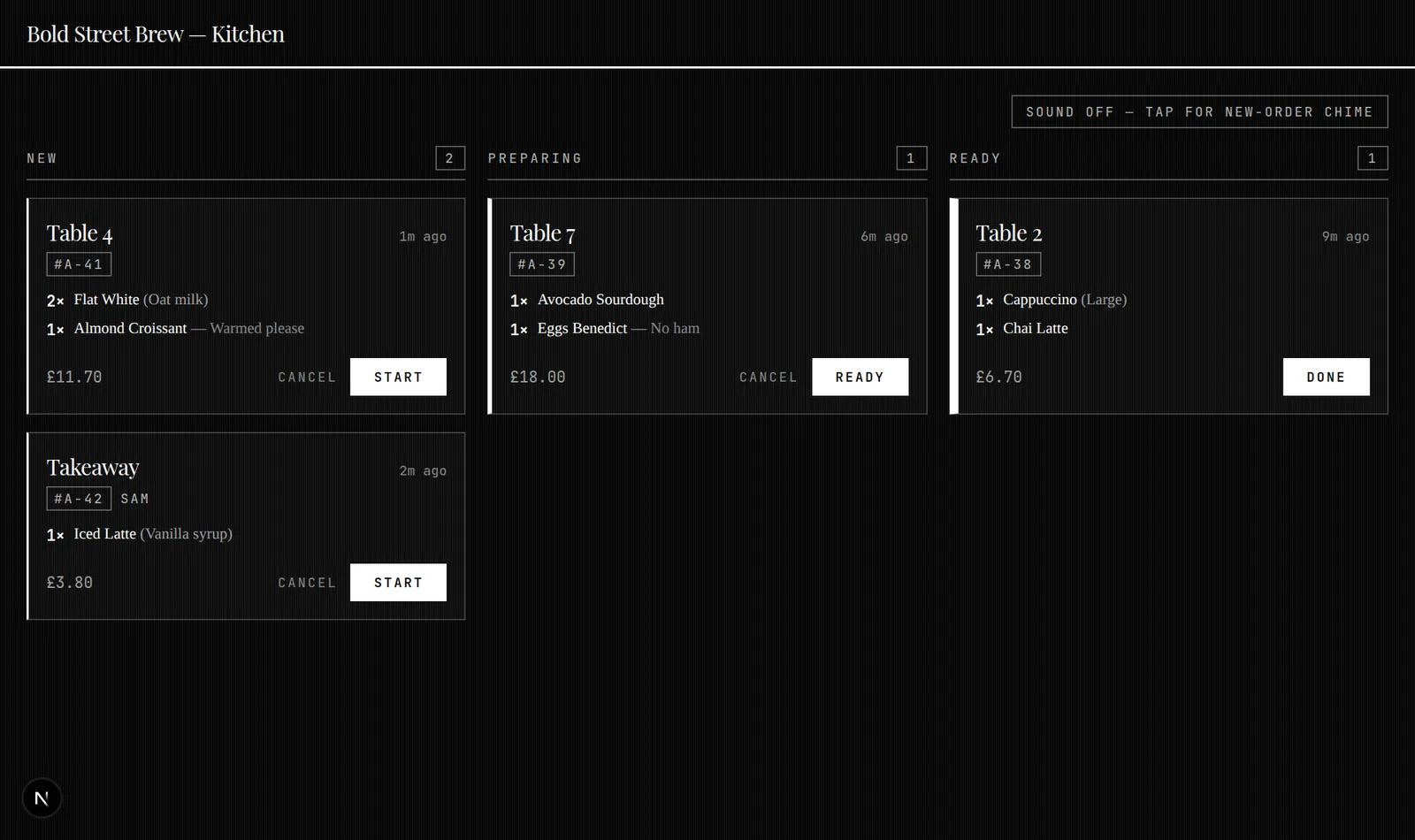The height and width of the screenshot is (840, 1415).
Task: Cancel the Table 7 order
Action: [x=768, y=377]
